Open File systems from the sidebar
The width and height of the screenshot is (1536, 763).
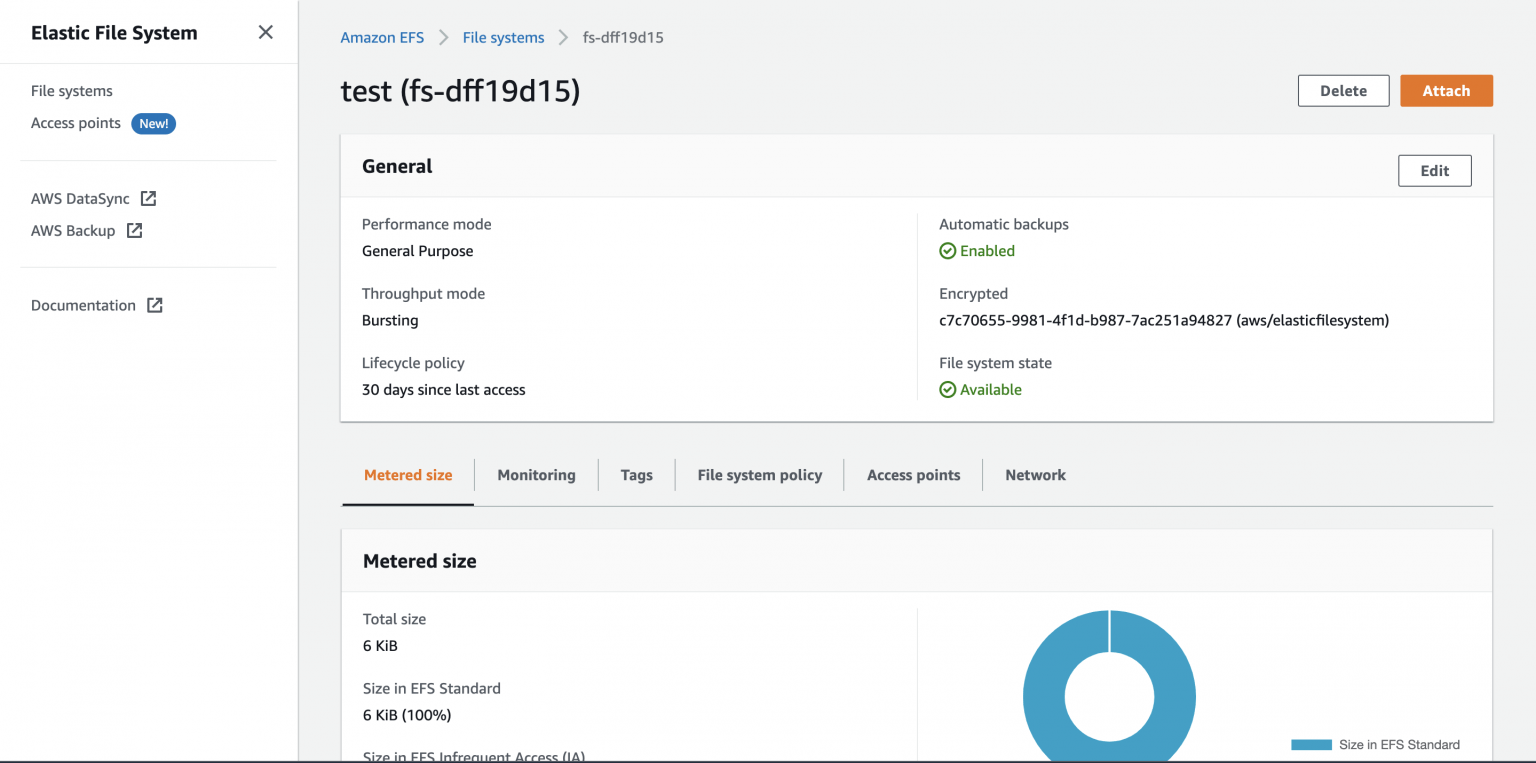click(x=71, y=90)
